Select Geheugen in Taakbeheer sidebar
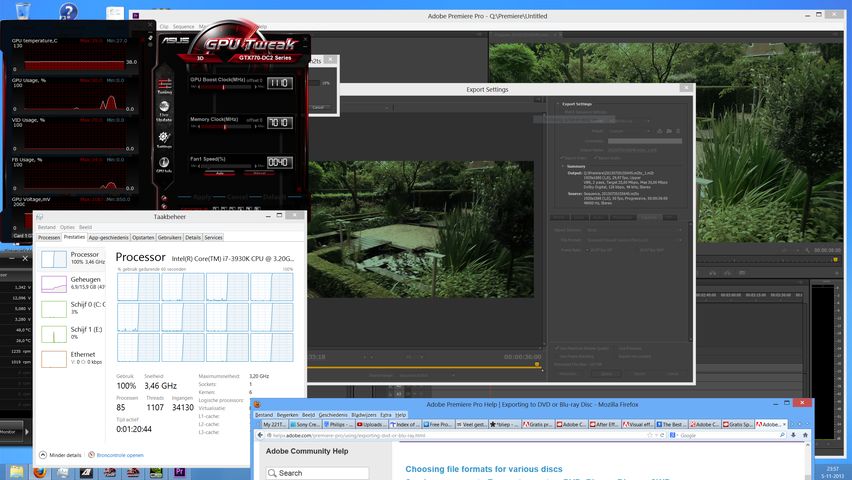852x480 pixels. tap(73, 283)
